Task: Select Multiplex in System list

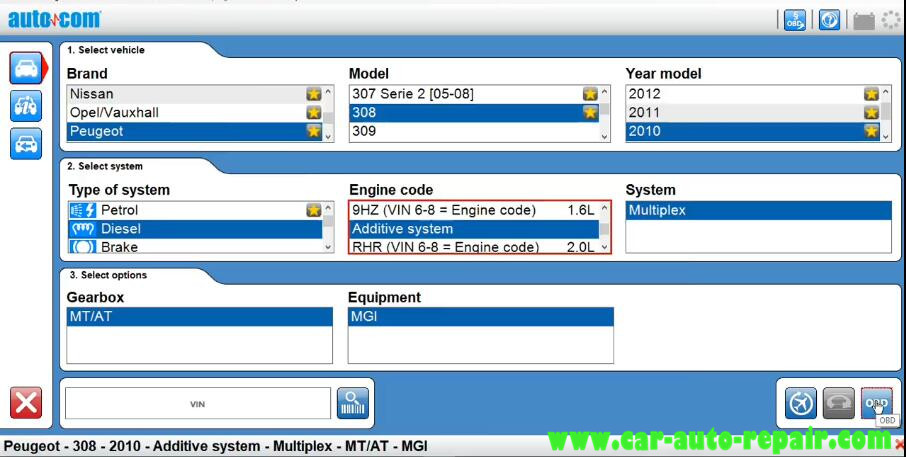Action: pyautogui.click(x=758, y=210)
